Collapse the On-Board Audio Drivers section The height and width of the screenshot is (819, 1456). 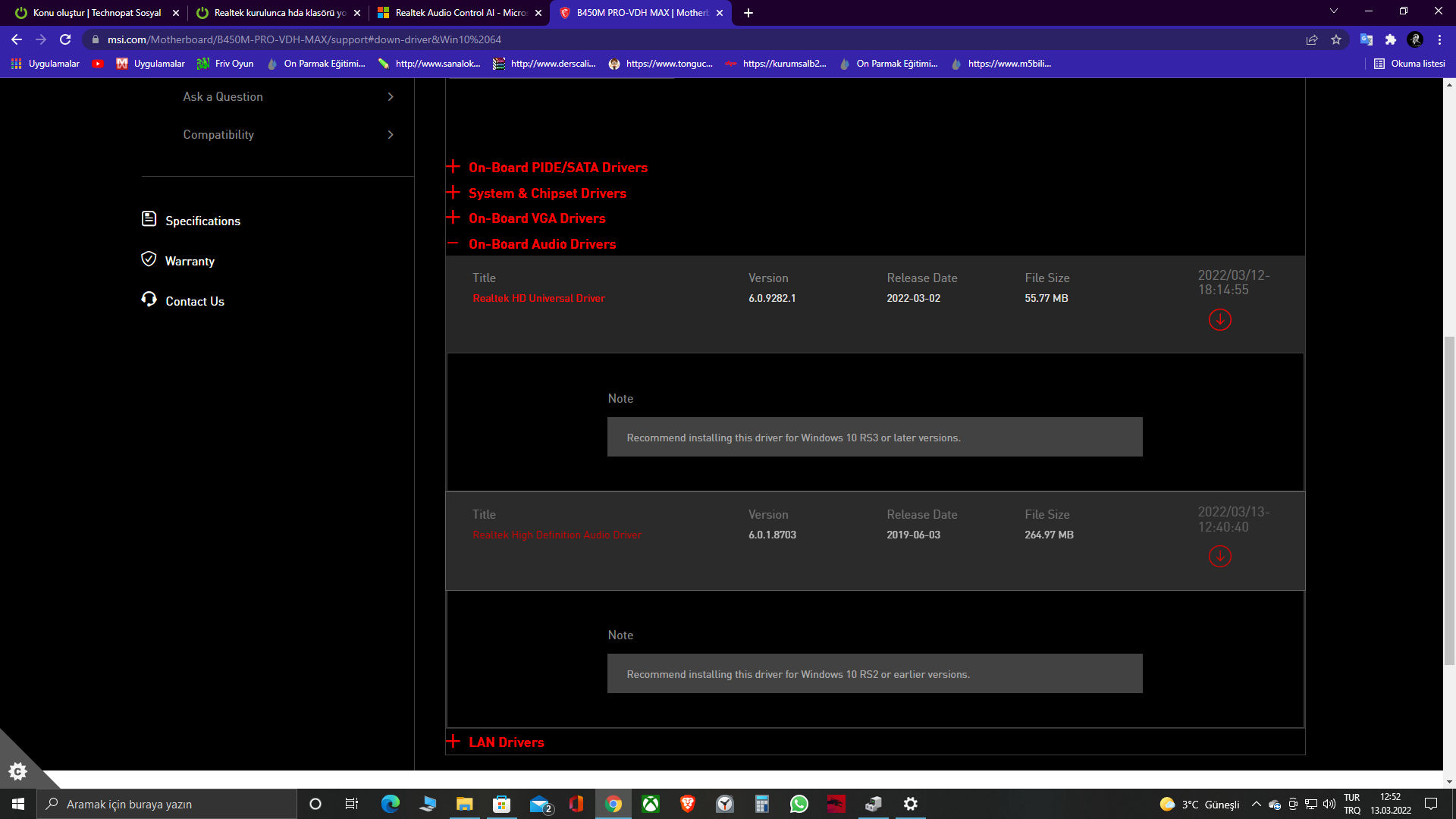point(541,244)
